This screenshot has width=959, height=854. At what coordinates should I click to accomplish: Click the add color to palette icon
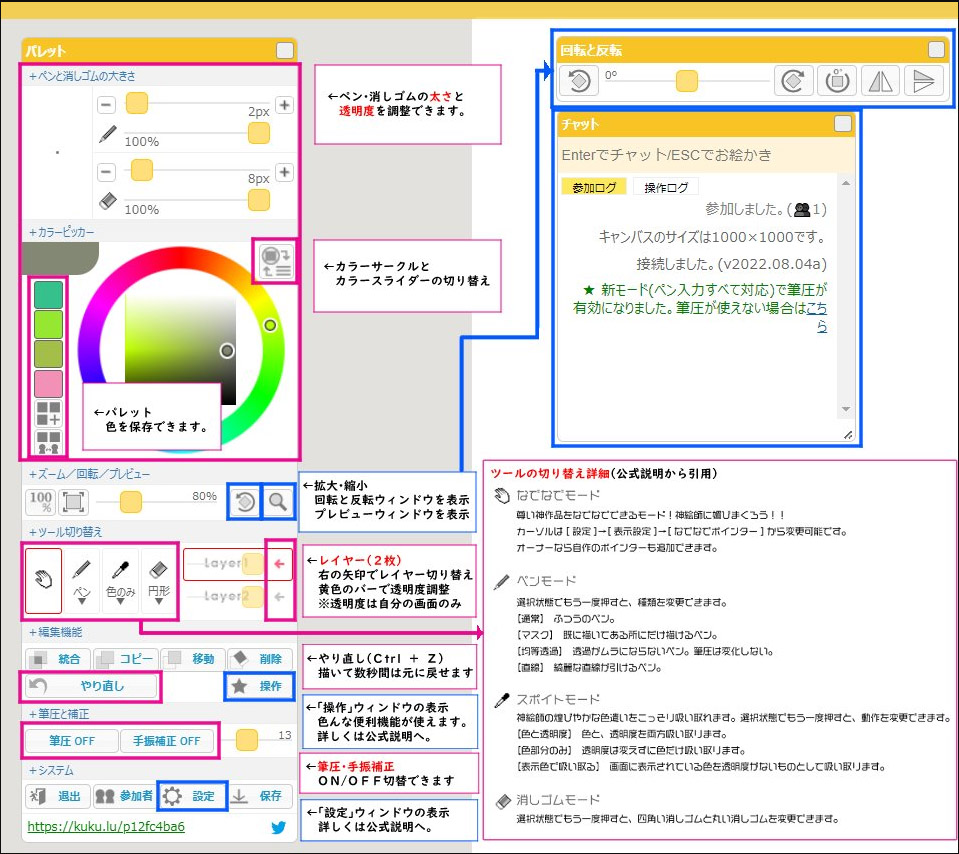[48, 413]
